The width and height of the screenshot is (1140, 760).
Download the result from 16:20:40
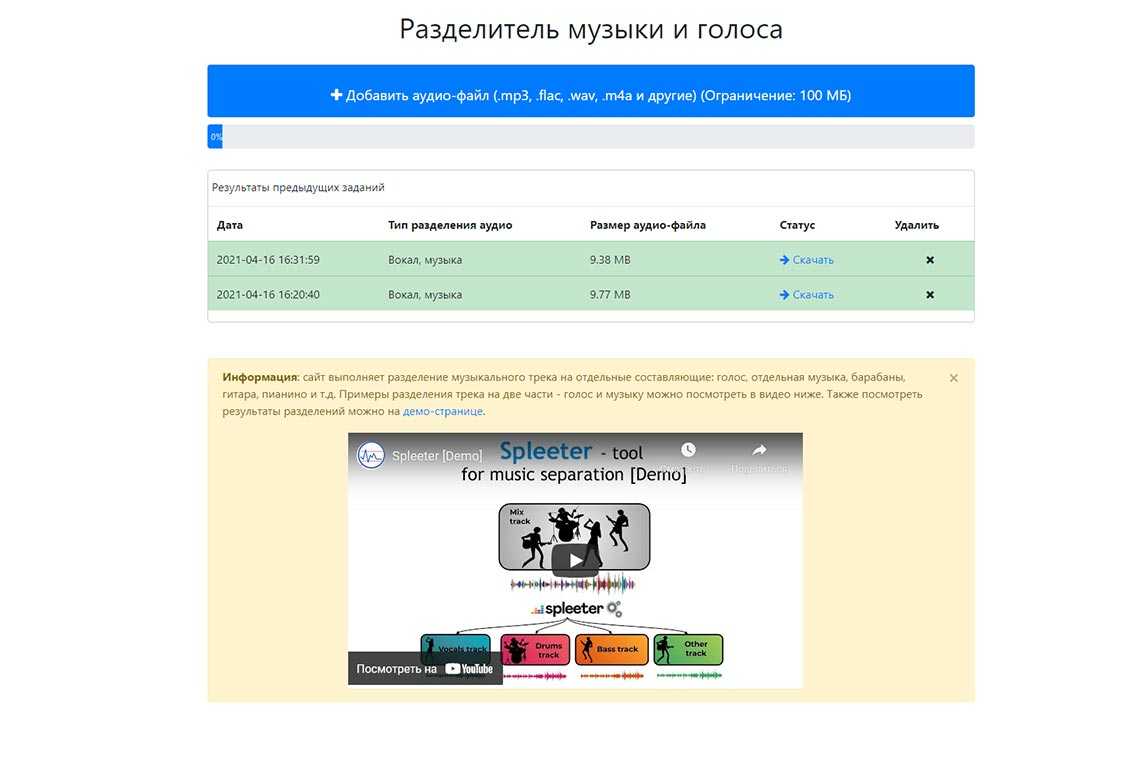pyautogui.click(x=806, y=295)
